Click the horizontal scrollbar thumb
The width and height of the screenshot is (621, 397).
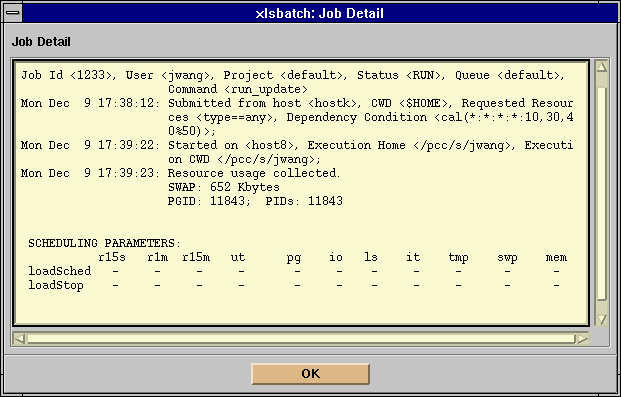(x=301, y=339)
